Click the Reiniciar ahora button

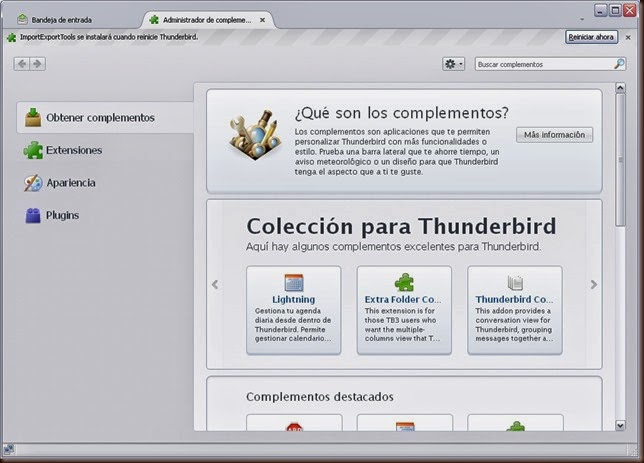(591, 37)
